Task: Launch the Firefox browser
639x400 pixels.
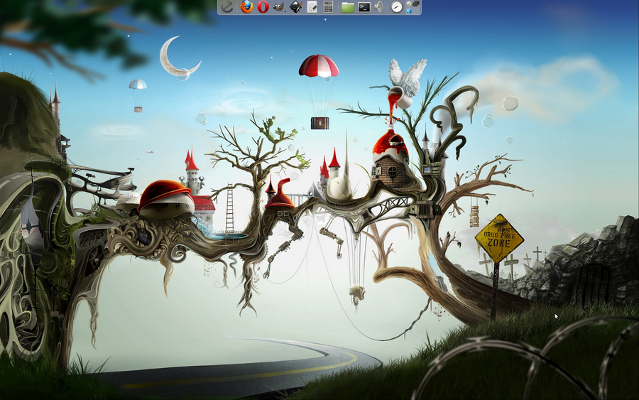Action: pos(247,7)
